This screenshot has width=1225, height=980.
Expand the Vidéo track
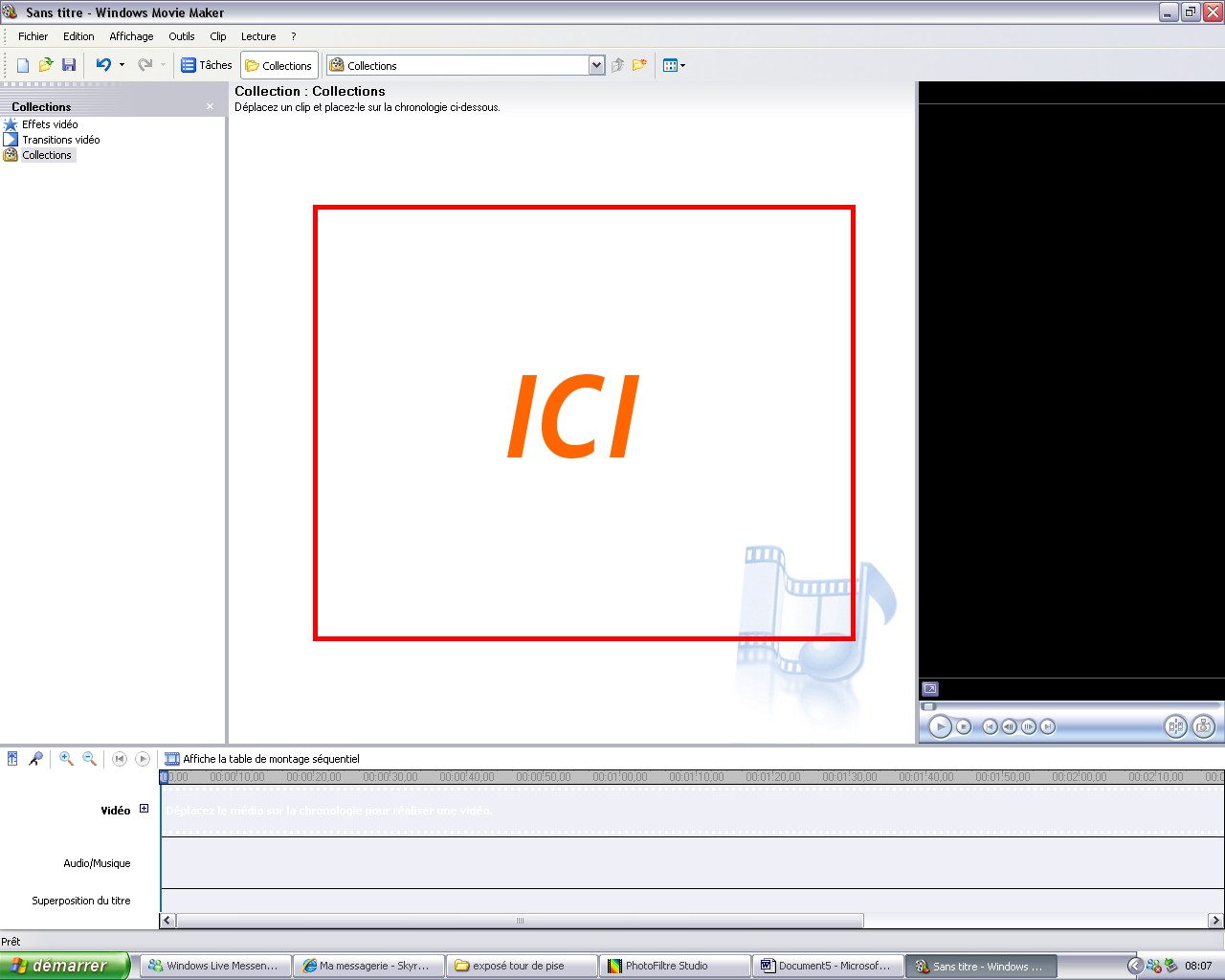click(145, 809)
